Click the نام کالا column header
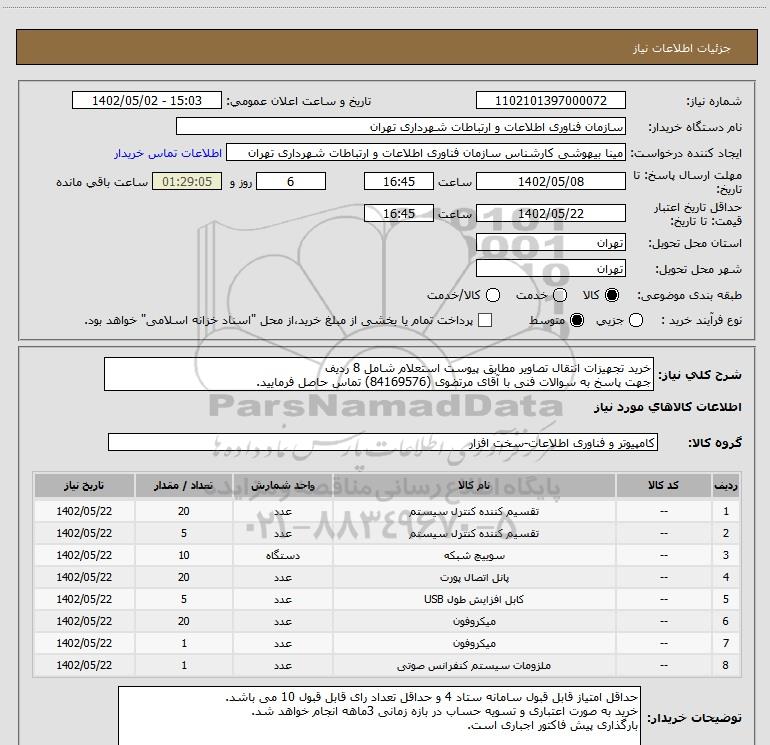Screen dimensions: 770x745 pyautogui.click(x=474, y=486)
